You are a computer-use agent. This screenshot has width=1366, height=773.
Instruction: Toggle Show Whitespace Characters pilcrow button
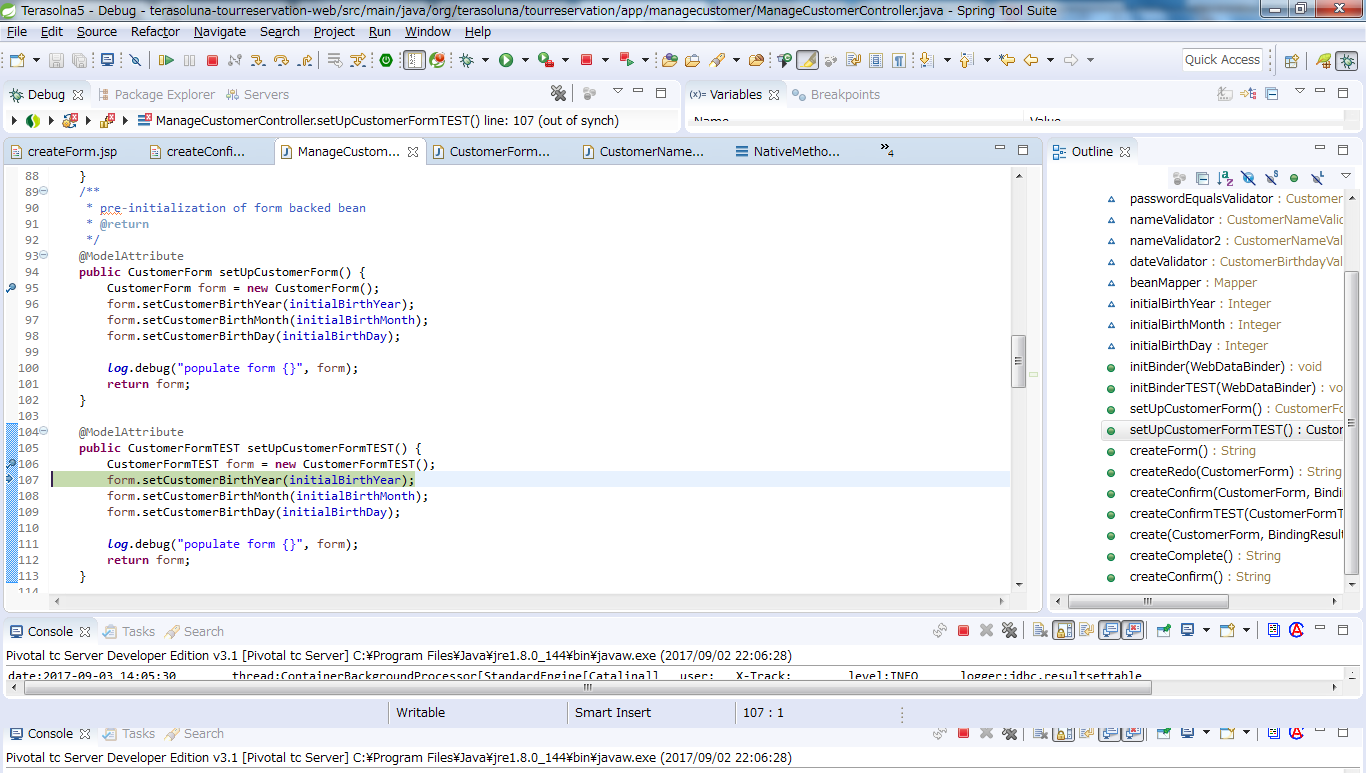point(899,60)
